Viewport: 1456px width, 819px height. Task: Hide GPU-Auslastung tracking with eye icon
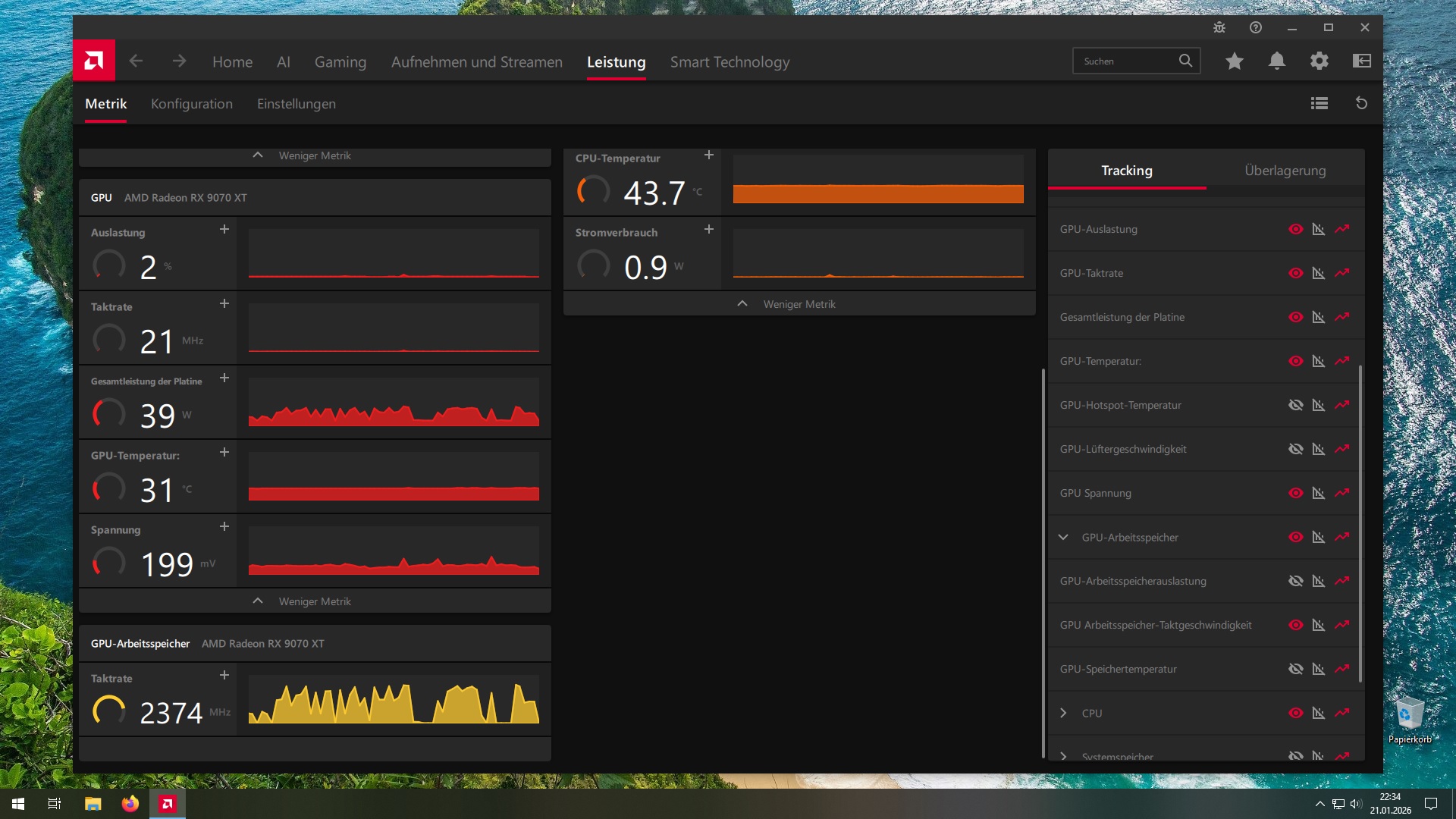[x=1295, y=229]
